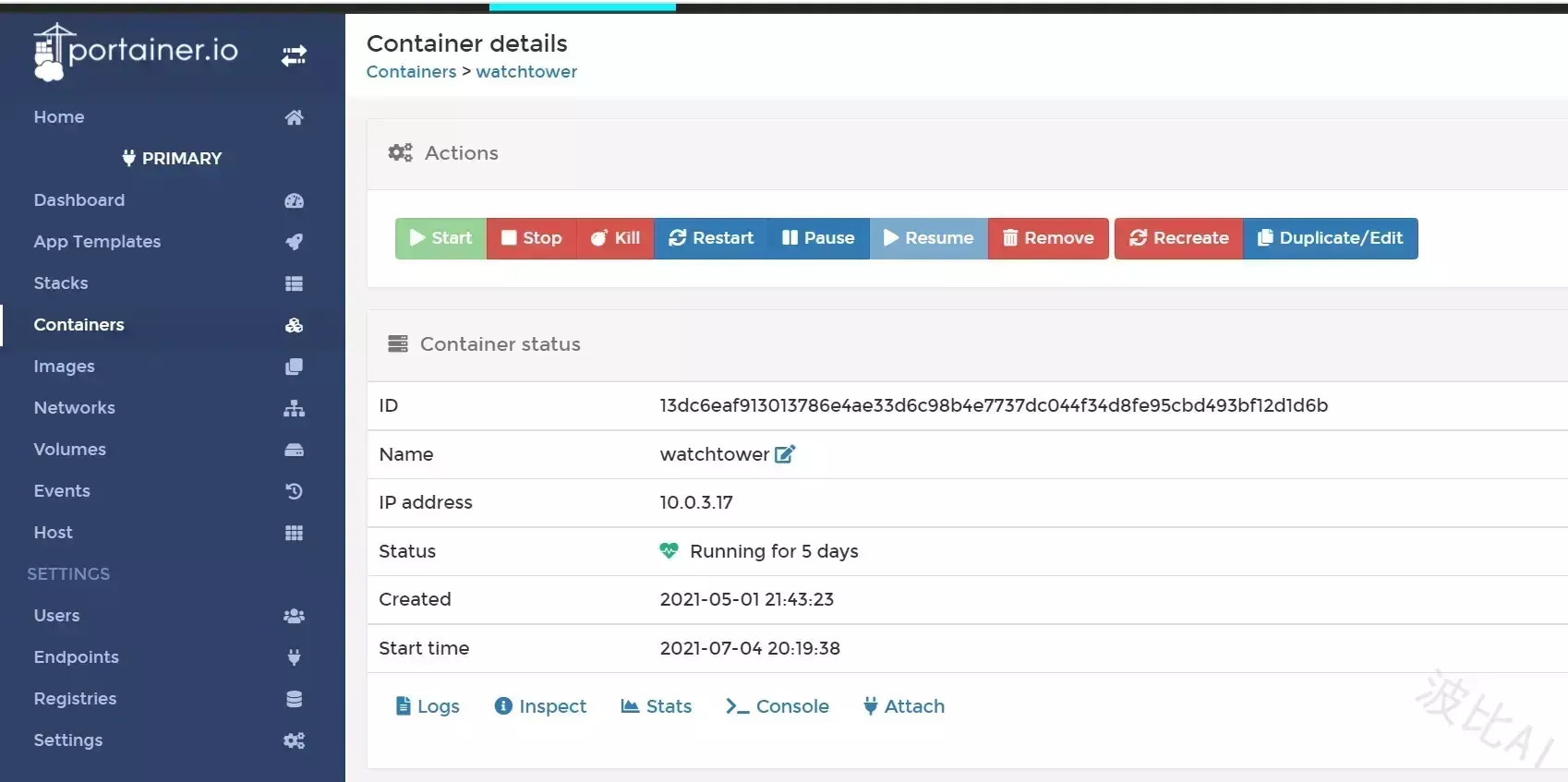Viewport: 1568px width, 782px height.
Task: Toggle the sidebar collapse arrows icon
Action: coord(294,56)
